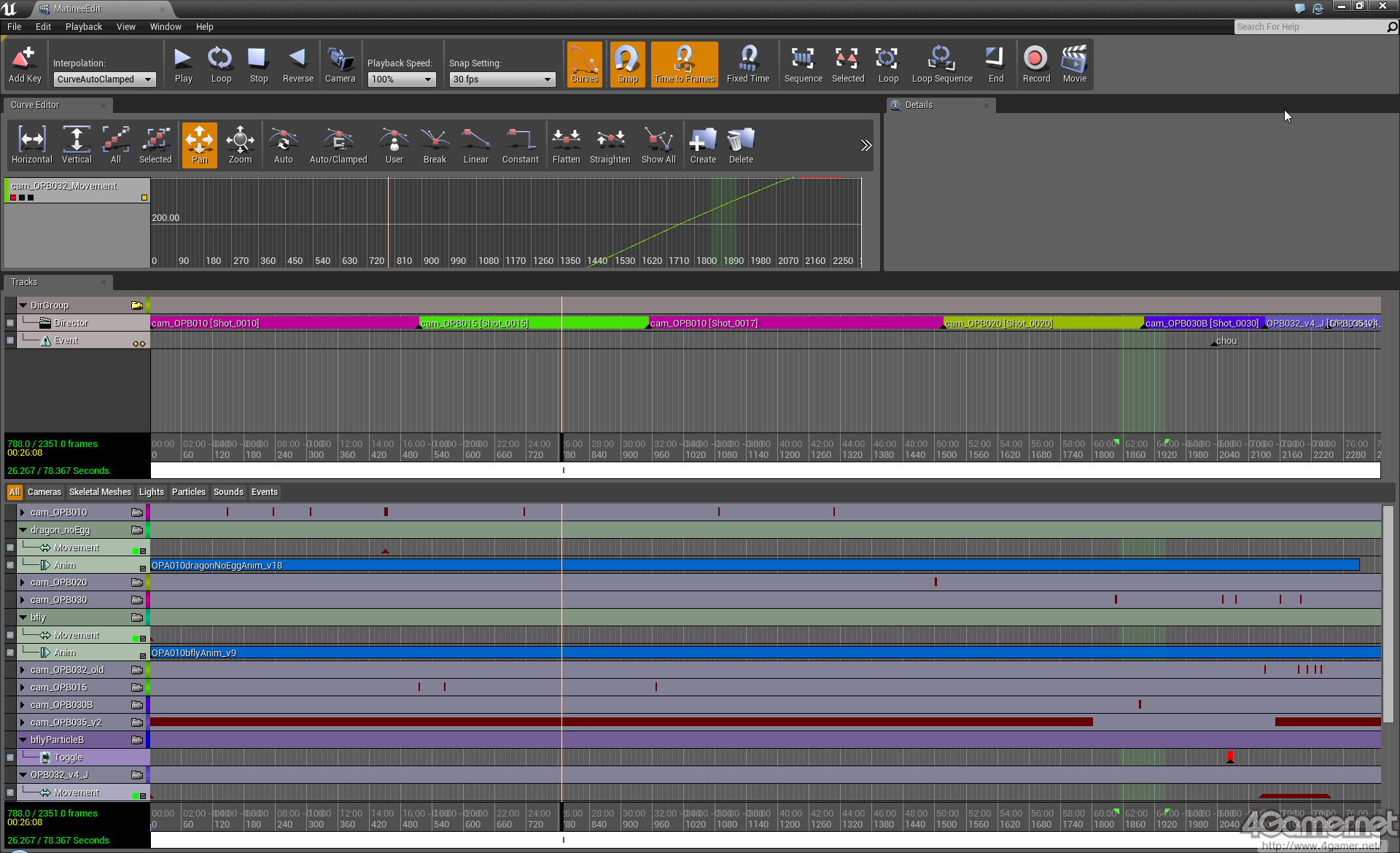Switch to the Skeletal Meshes filter tab

[100, 492]
